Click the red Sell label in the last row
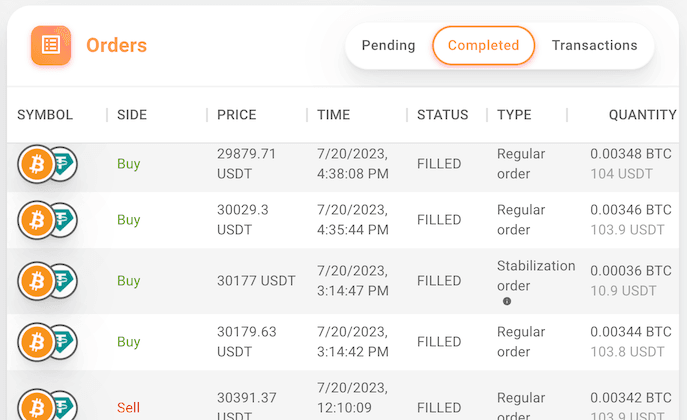This screenshot has height=420, width=687. 128,408
